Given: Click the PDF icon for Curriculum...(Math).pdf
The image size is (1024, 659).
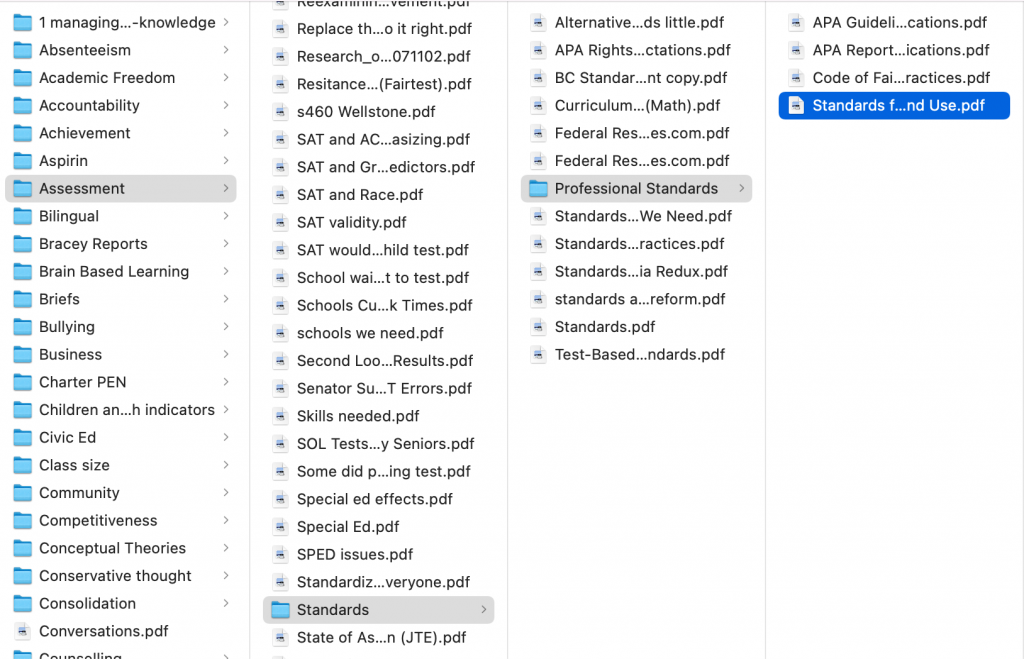Looking at the screenshot, I should [x=538, y=105].
